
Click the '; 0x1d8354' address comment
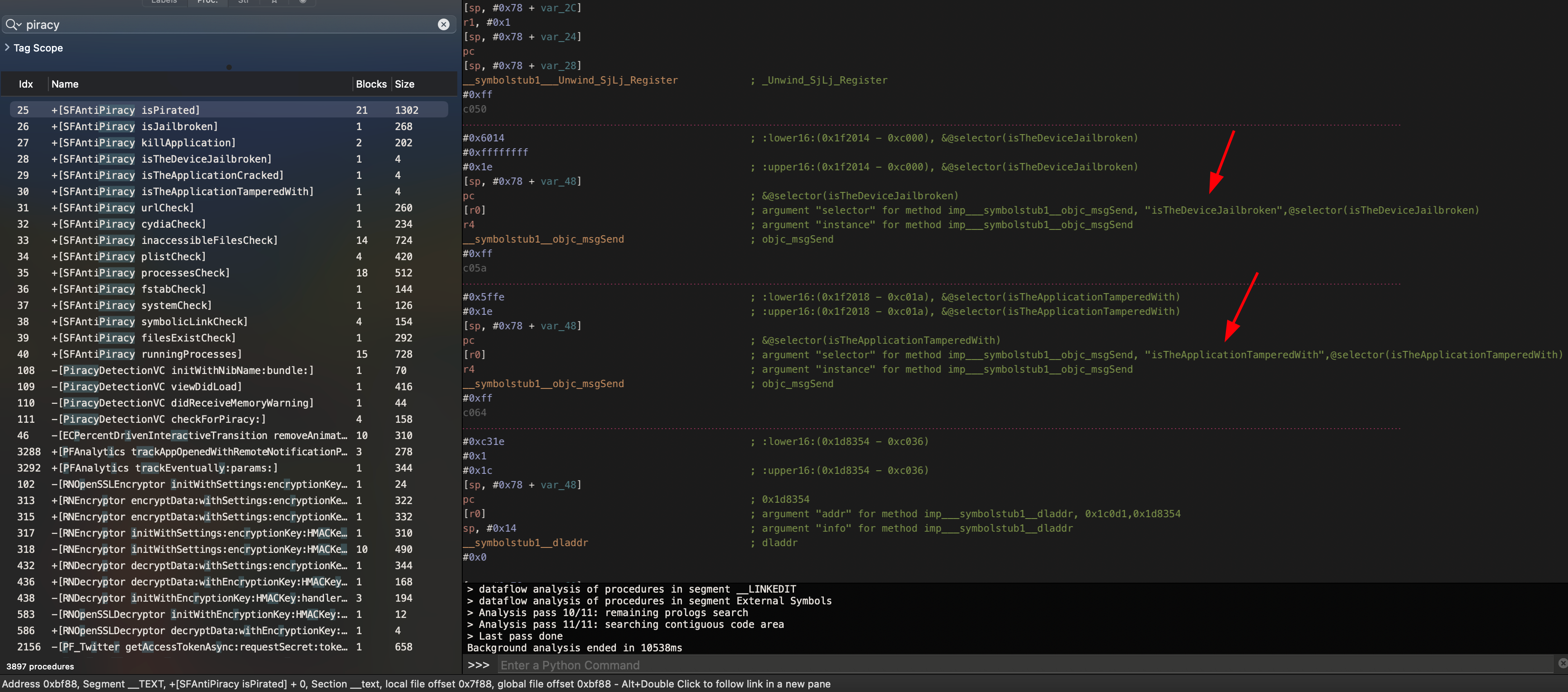[780, 499]
